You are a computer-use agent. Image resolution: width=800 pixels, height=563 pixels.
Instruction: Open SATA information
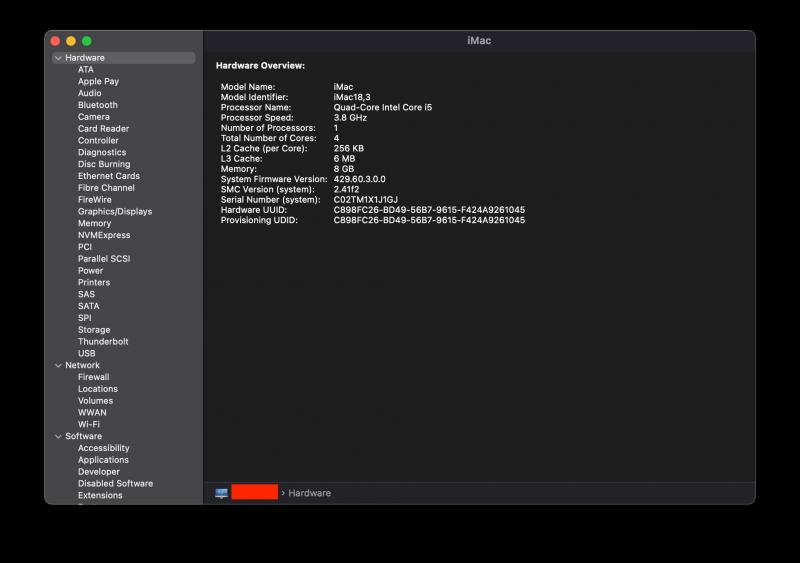click(88, 306)
